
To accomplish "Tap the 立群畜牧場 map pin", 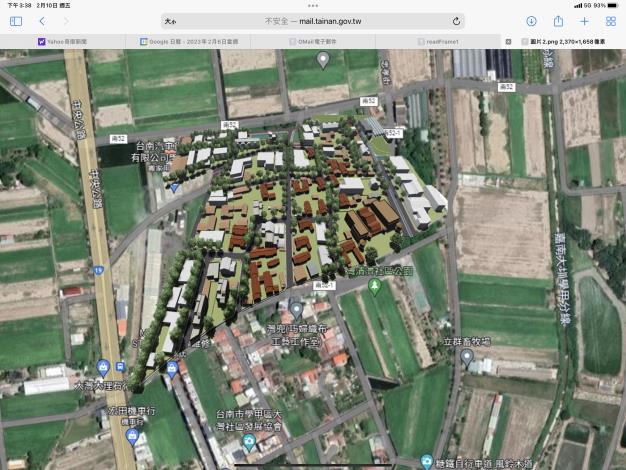I will coord(466,356).
